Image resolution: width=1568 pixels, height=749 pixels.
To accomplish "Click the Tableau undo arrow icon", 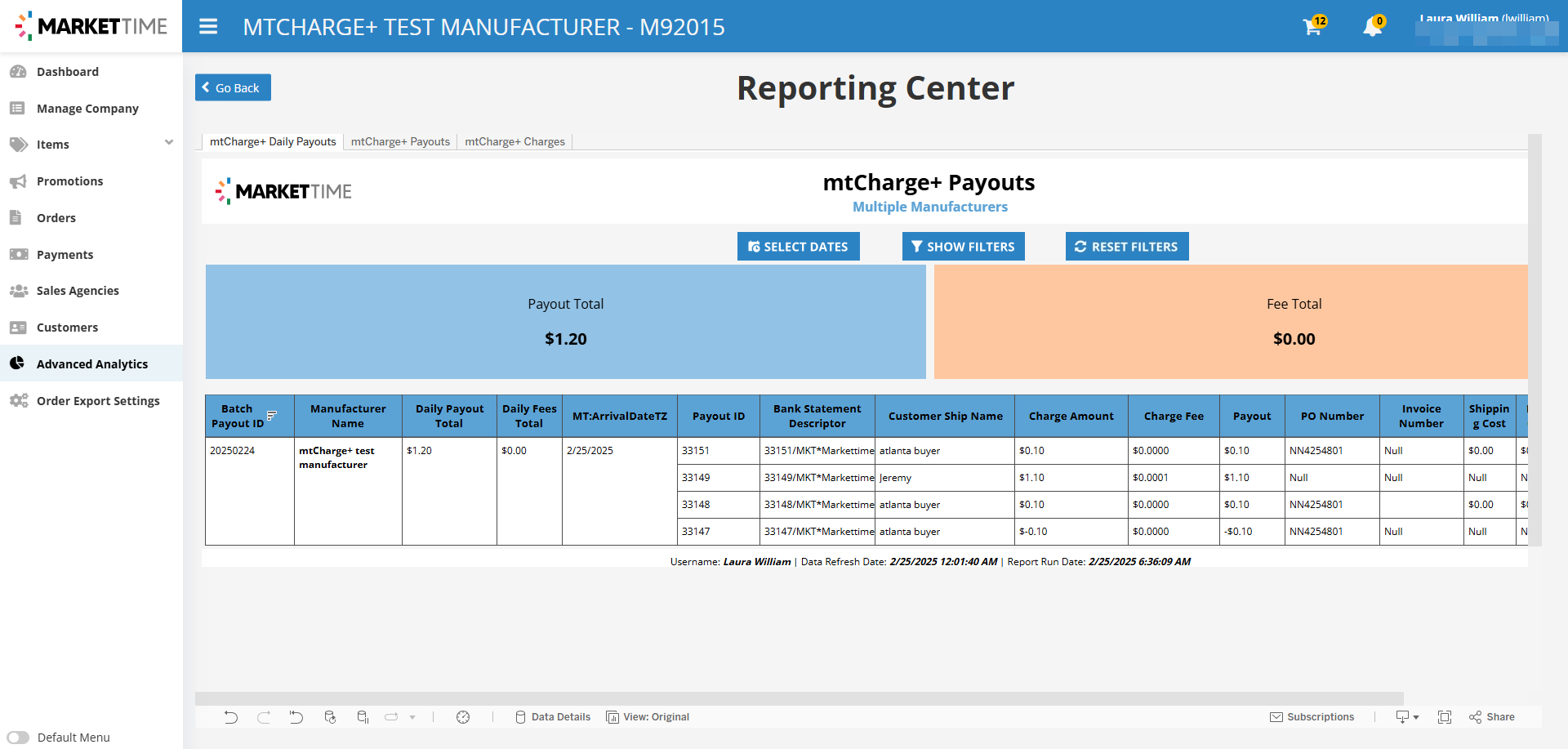I will point(231,717).
